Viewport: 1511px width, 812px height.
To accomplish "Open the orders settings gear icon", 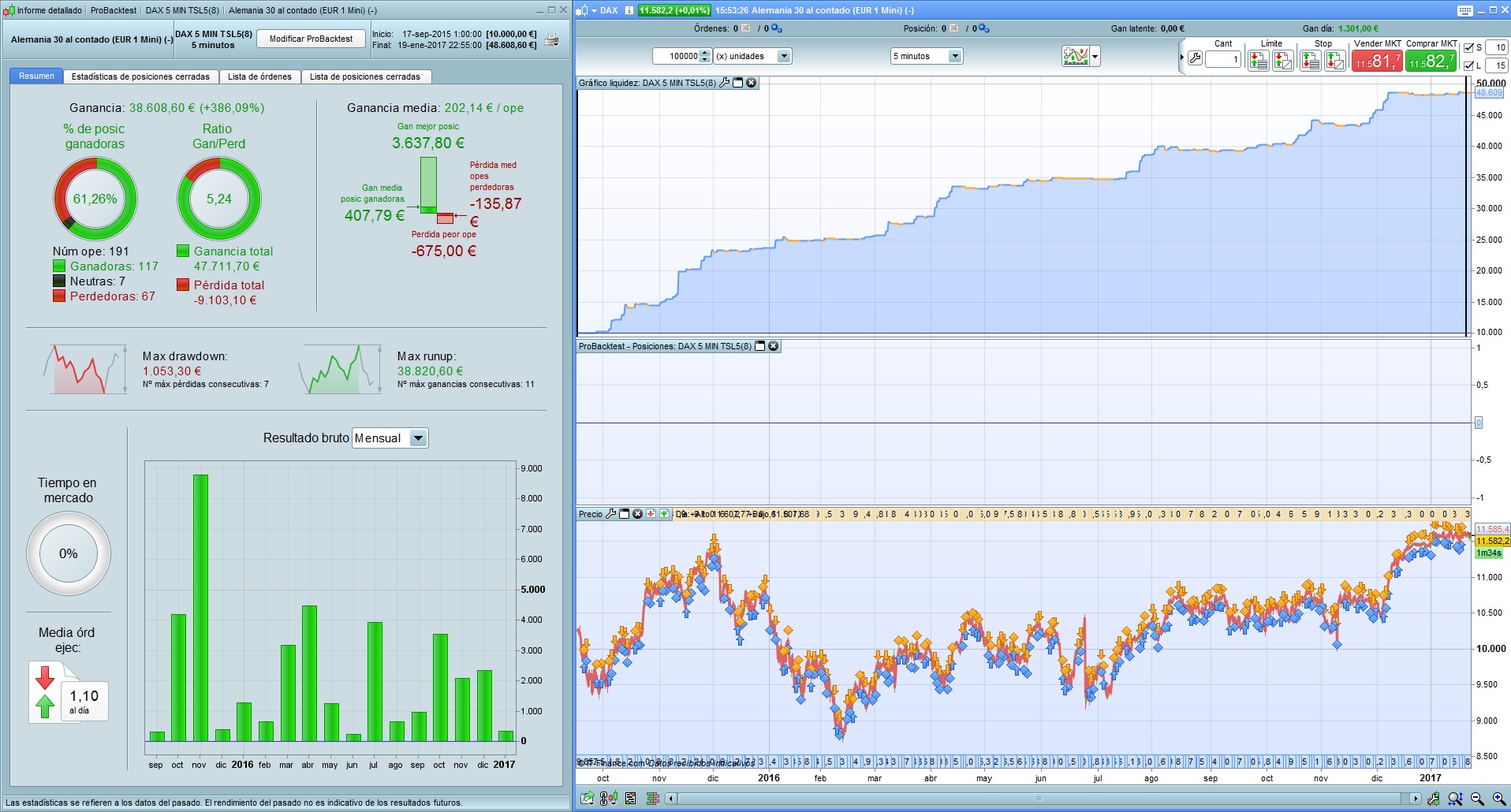I will click(776, 28).
